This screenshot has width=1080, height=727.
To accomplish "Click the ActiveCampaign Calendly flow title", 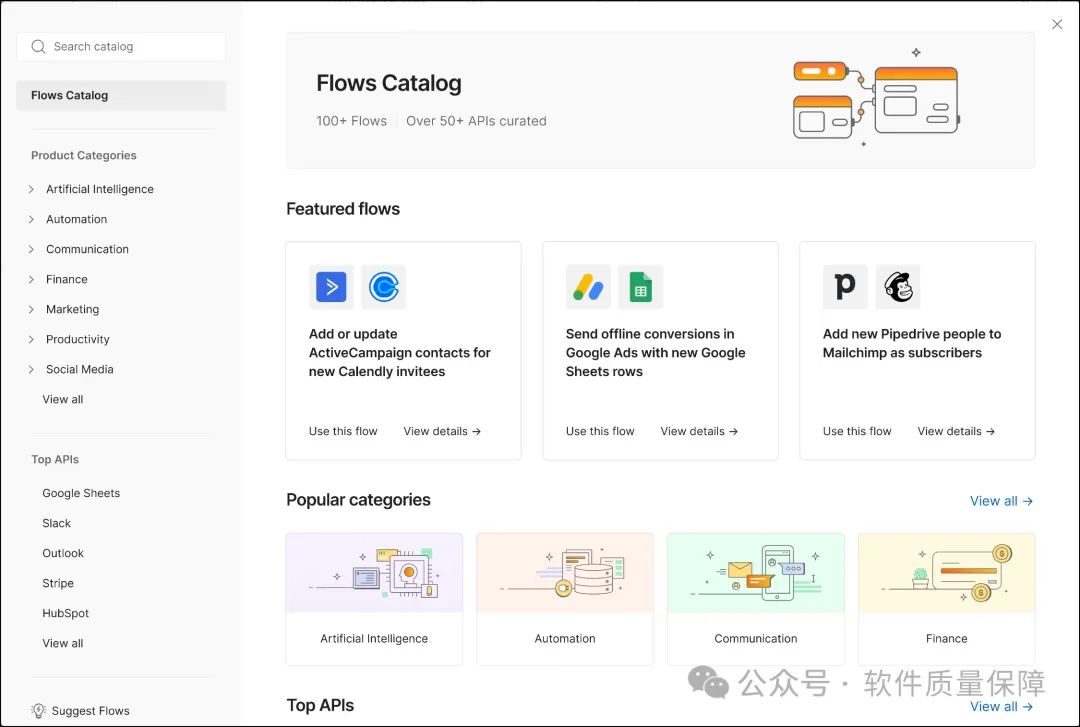I will 399,352.
